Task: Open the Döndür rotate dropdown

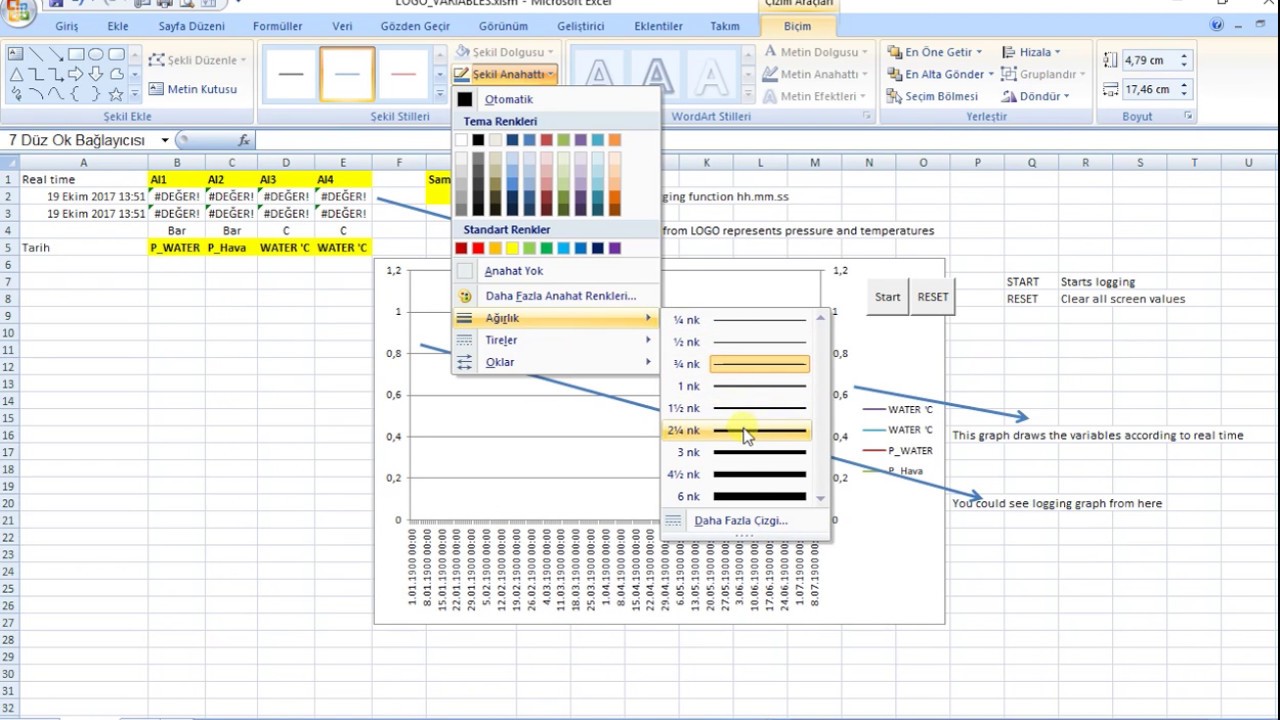Action: pyautogui.click(x=1036, y=96)
